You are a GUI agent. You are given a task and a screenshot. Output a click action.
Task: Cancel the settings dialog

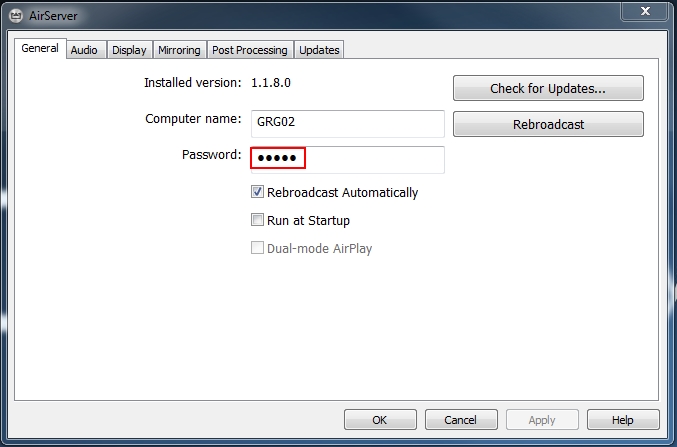pos(461,419)
